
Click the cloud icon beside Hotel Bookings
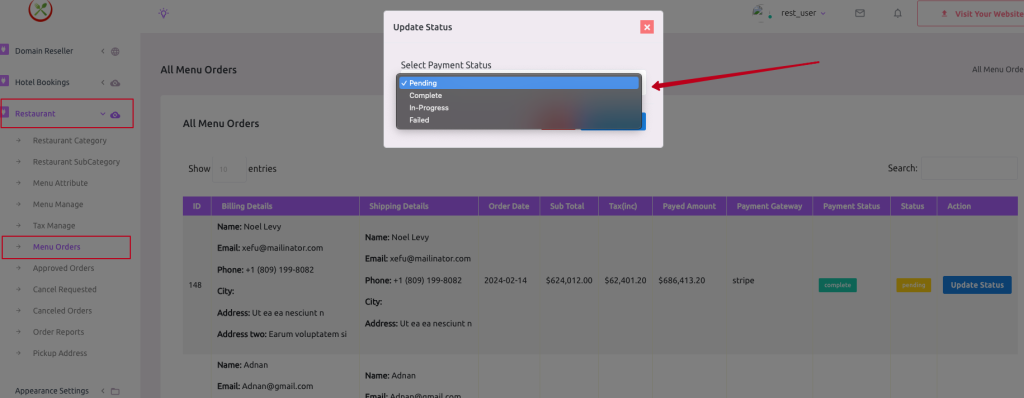[x=115, y=83]
